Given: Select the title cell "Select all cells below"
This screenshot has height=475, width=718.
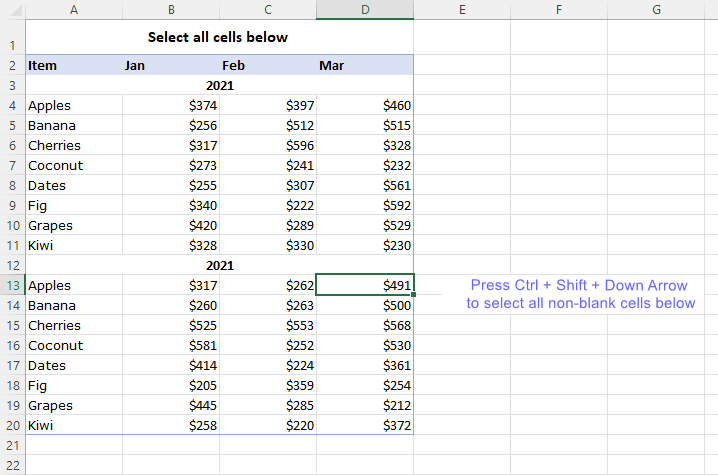Looking at the screenshot, I should coord(218,37).
